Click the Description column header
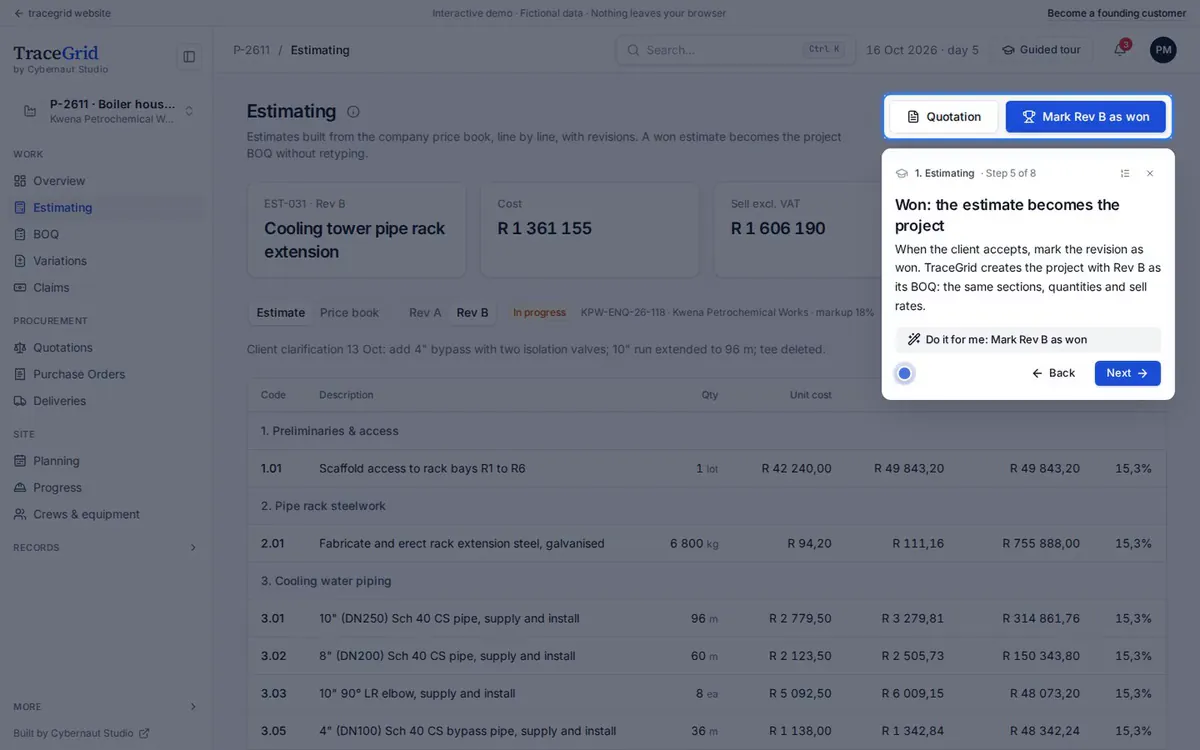This screenshot has height=750, width=1200. tap(346, 395)
